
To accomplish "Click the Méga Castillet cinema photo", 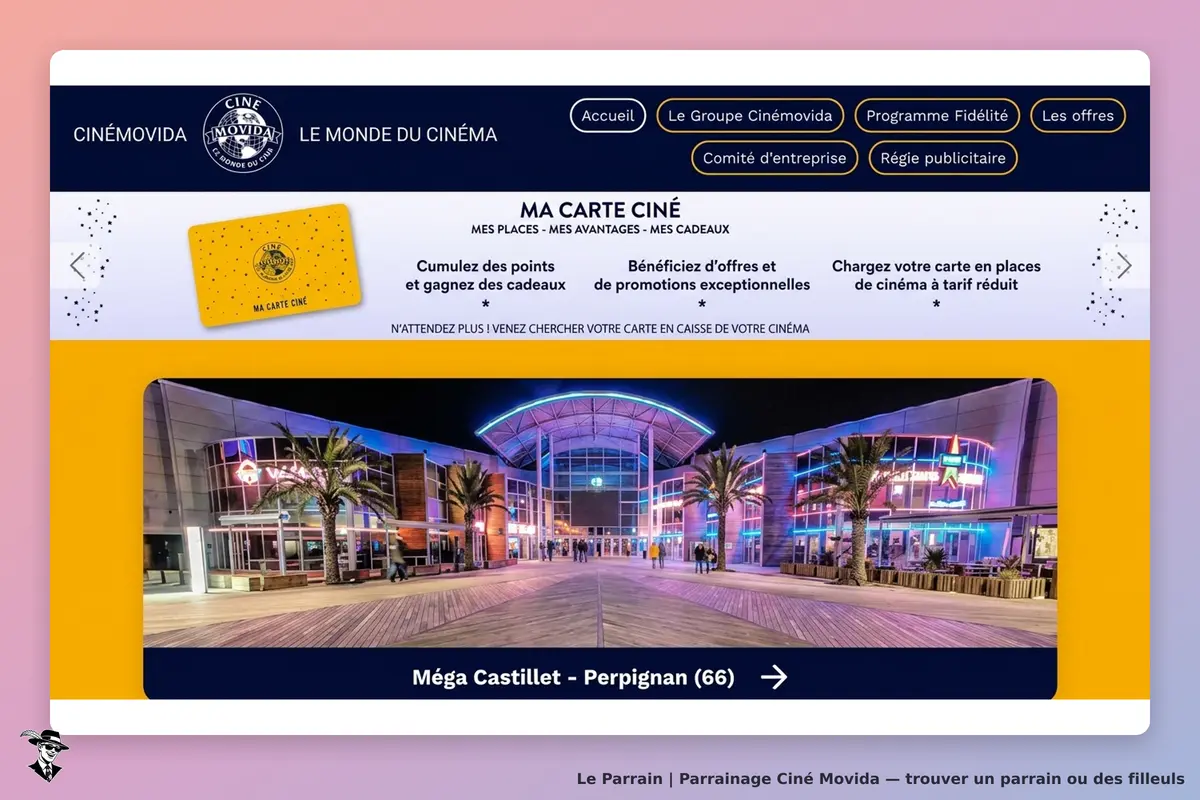I will pos(600,513).
